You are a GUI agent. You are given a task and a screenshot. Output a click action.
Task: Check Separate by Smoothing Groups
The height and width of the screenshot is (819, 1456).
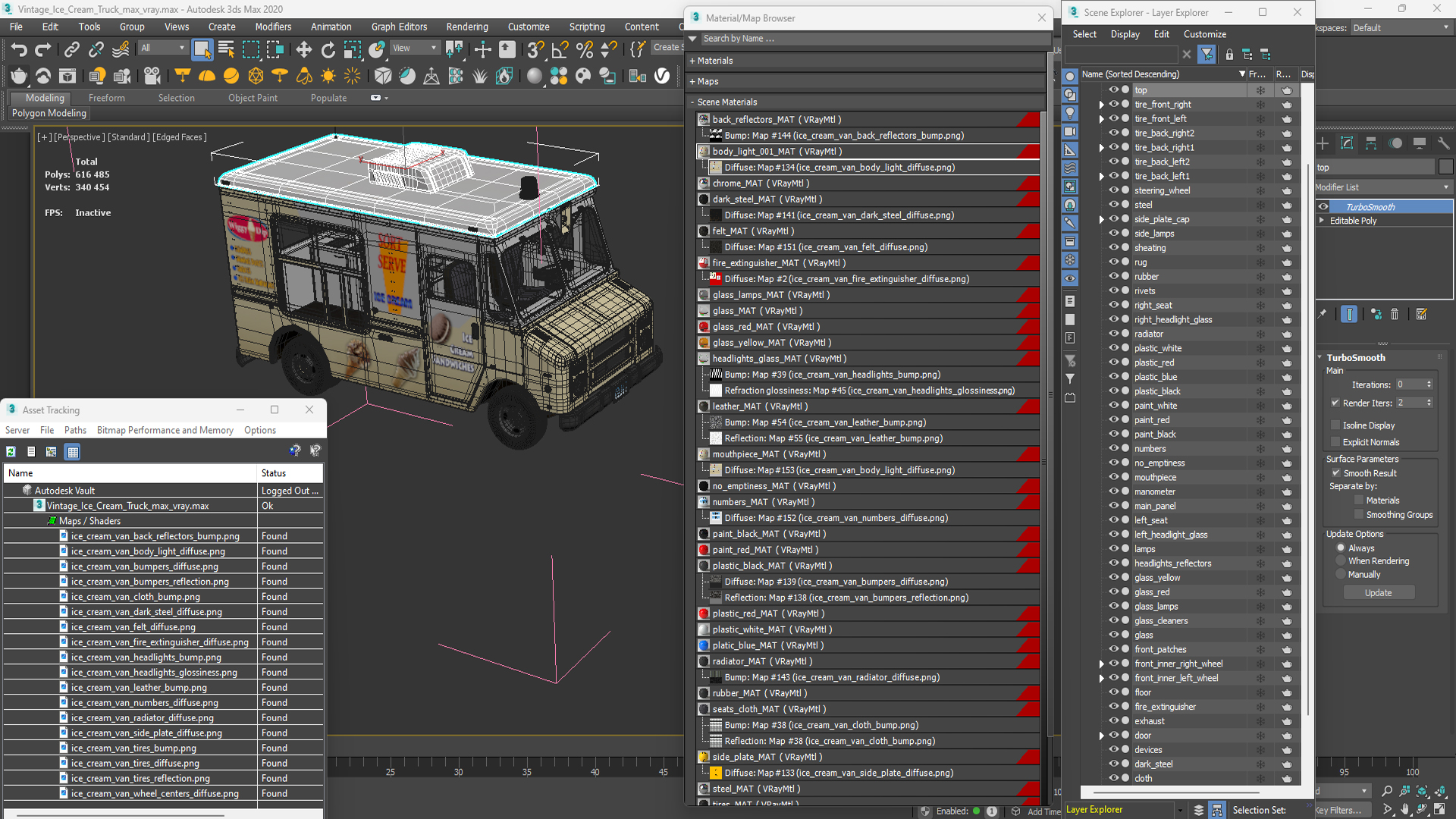tap(1359, 515)
